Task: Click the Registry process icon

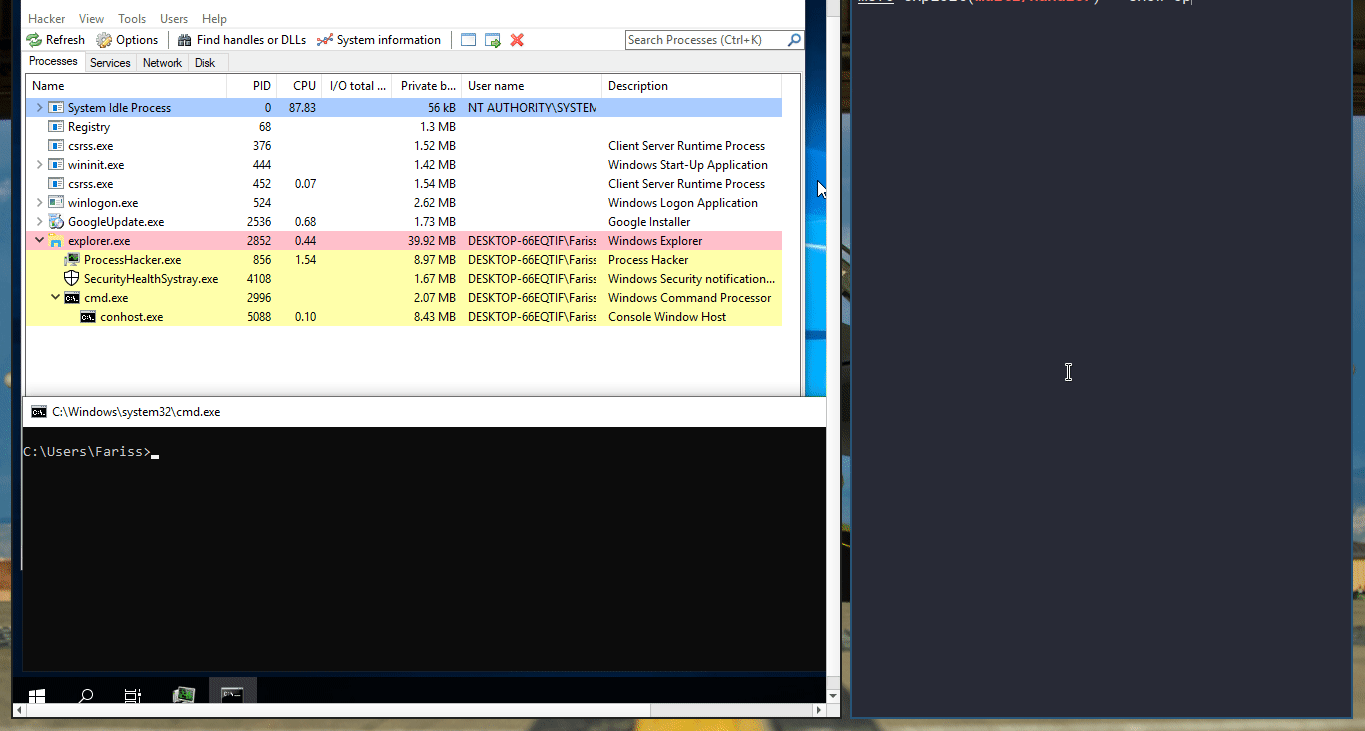Action: 56,127
